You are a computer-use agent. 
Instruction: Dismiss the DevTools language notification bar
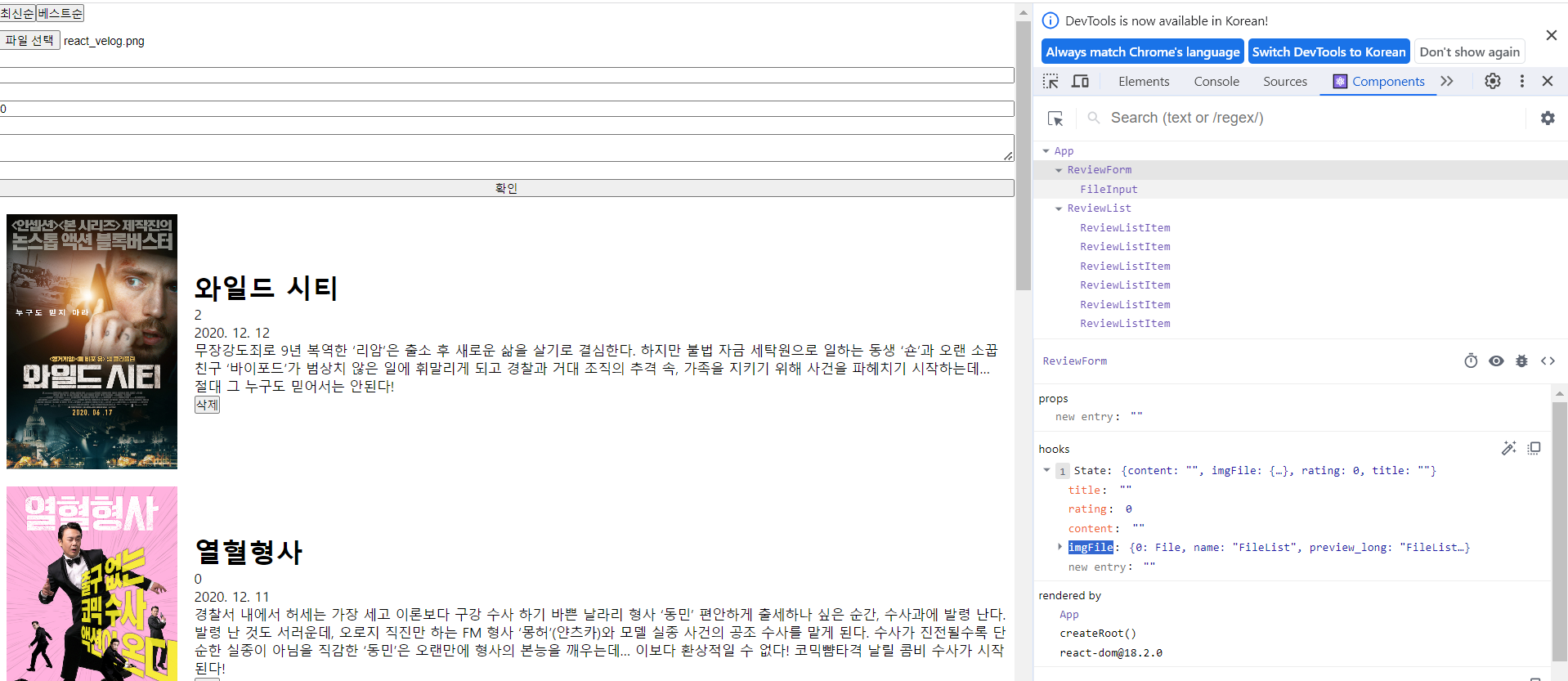pyautogui.click(x=1551, y=35)
